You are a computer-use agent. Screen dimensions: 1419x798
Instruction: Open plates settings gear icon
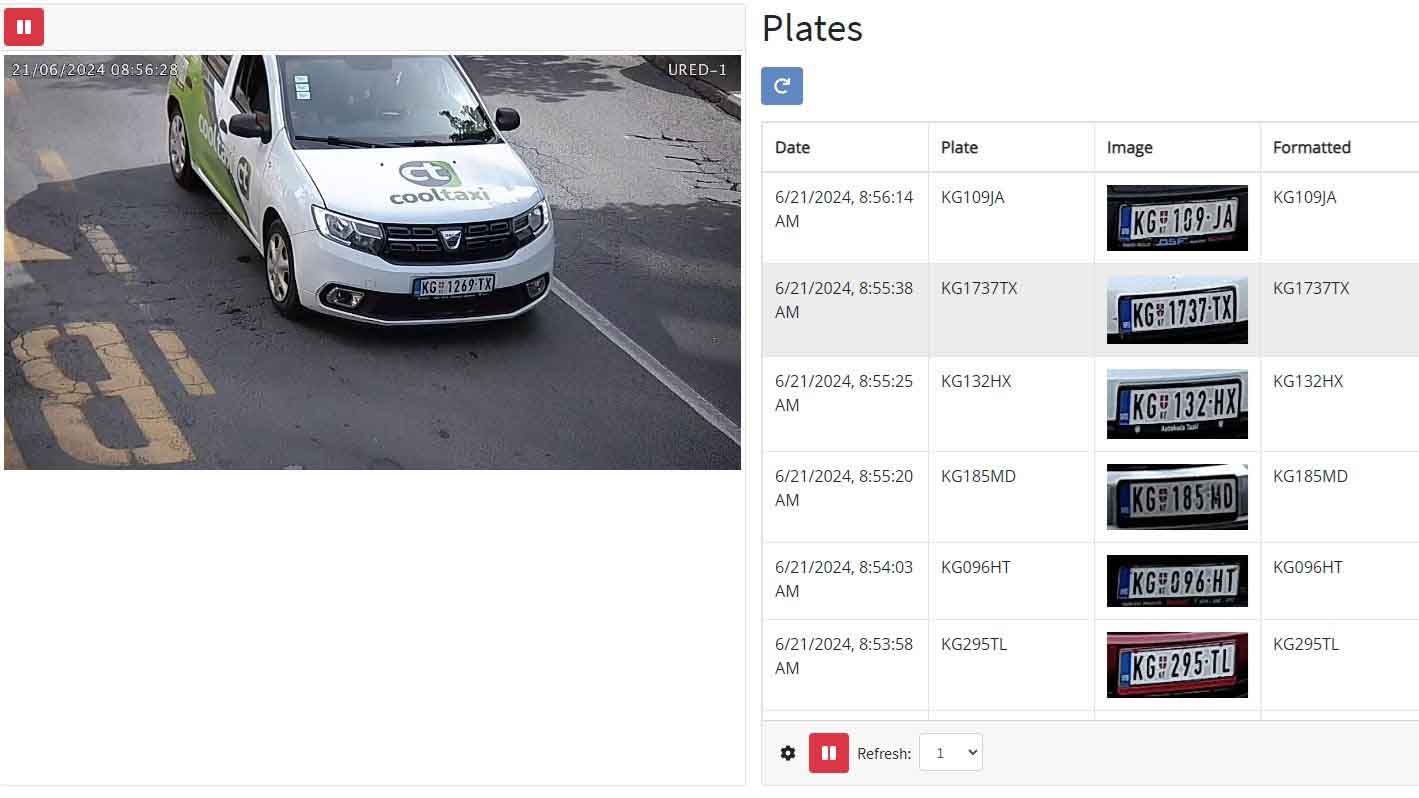(x=788, y=753)
